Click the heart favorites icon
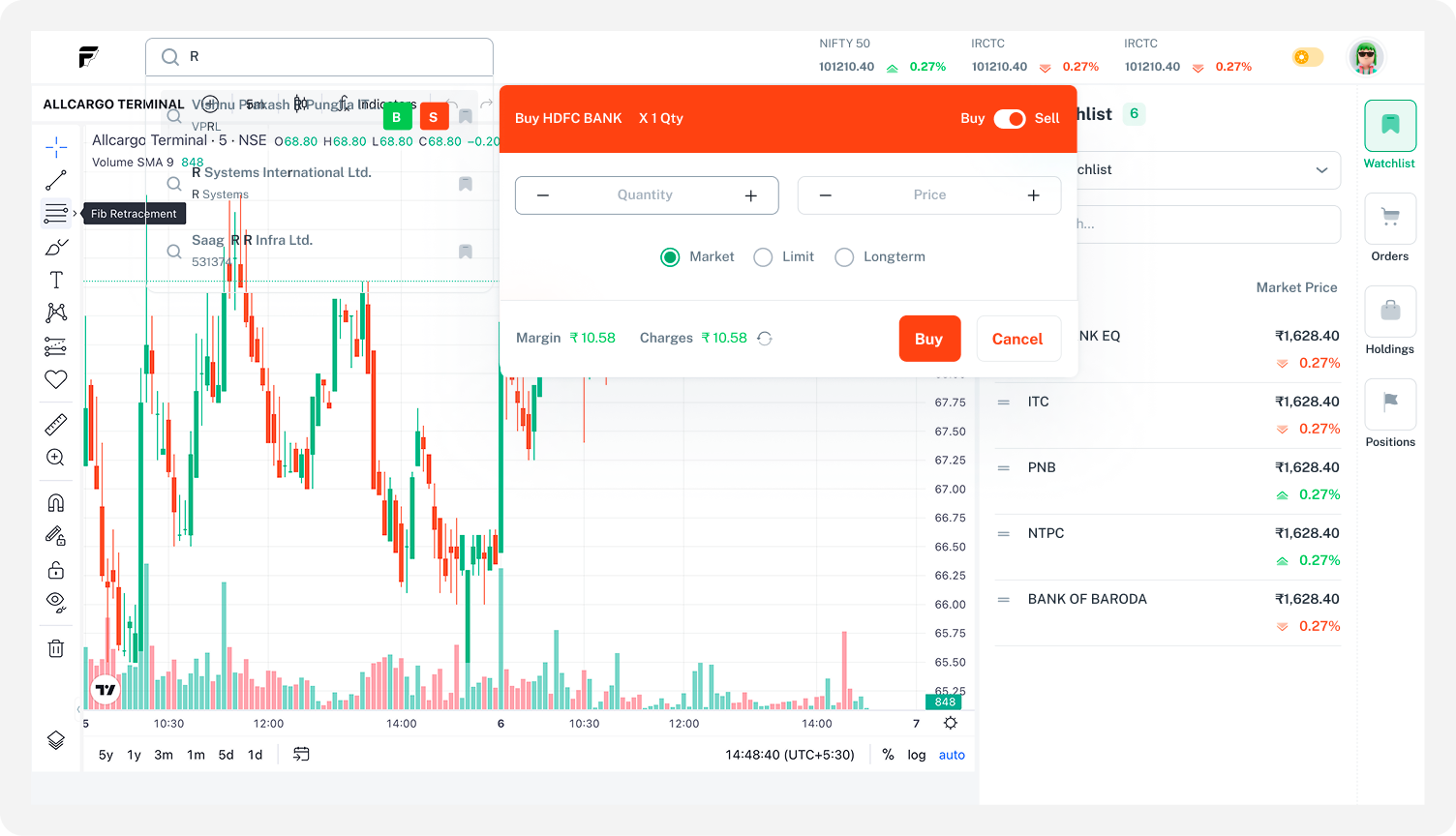The image size is (1456, 836). point(56,379)
